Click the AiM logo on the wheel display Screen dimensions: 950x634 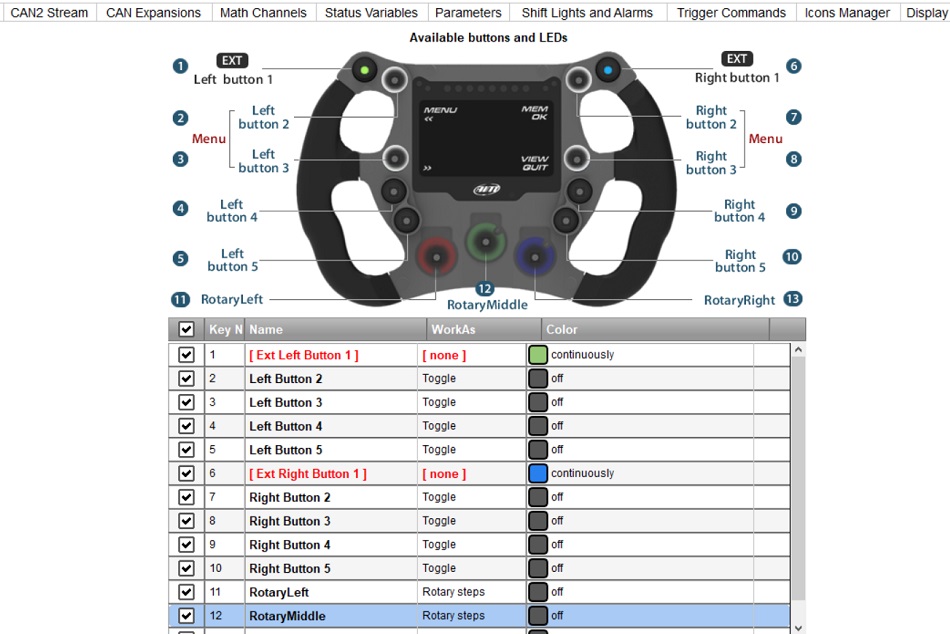pyautogui.click(x=487, y=190)
